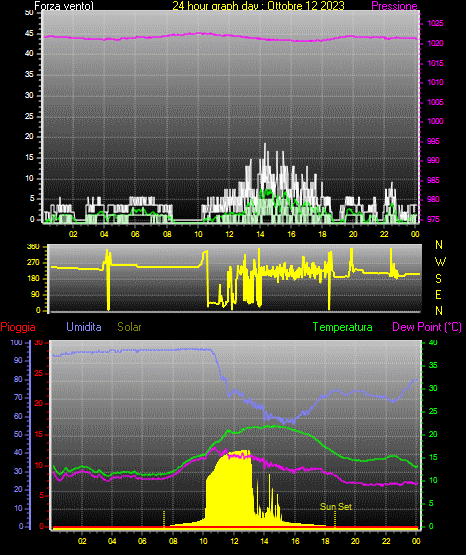Click the Solar legend label
The width and height of the screenshot is (466, 555).
coord(129,327)
